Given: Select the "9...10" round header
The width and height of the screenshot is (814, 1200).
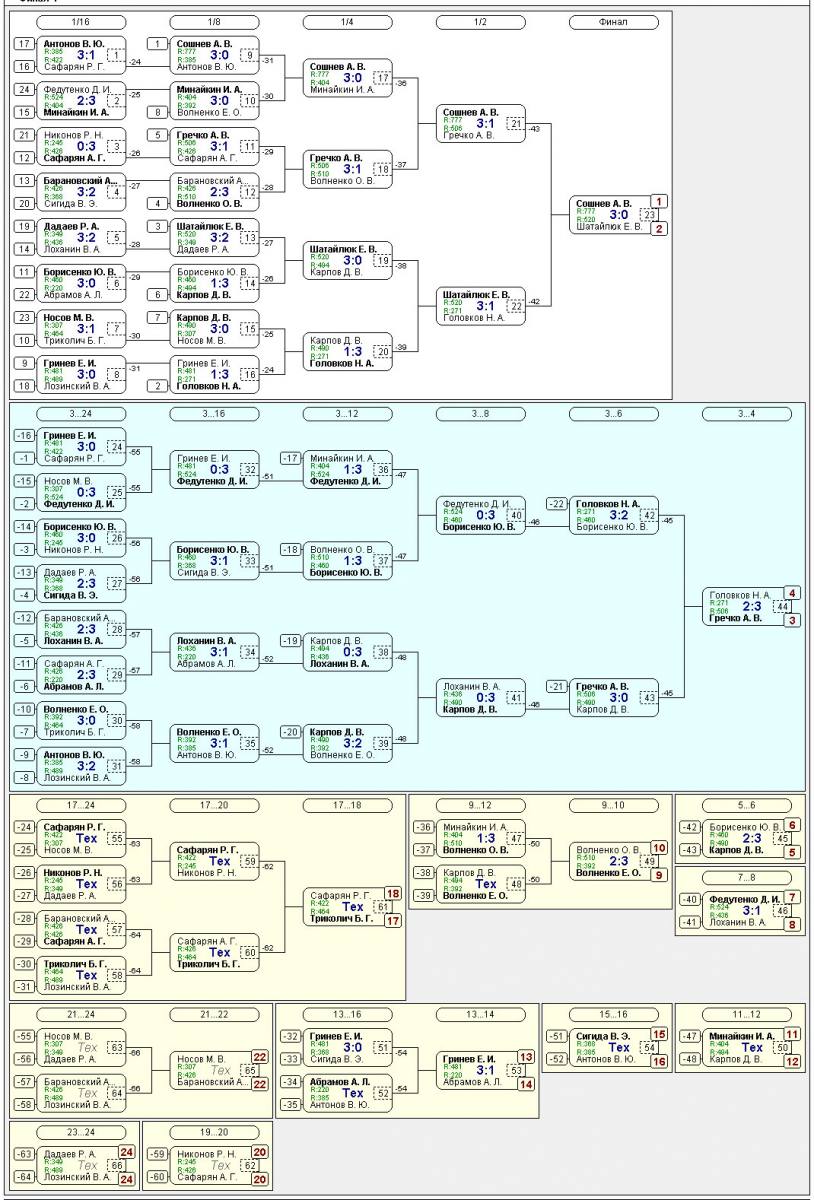Looking at the screenshot, I should point(614,804).
